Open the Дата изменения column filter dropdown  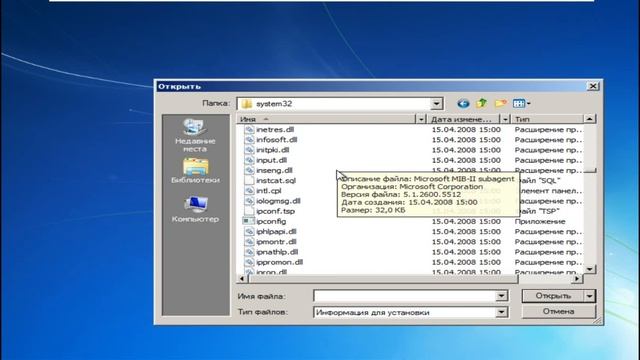pos(505,119)
